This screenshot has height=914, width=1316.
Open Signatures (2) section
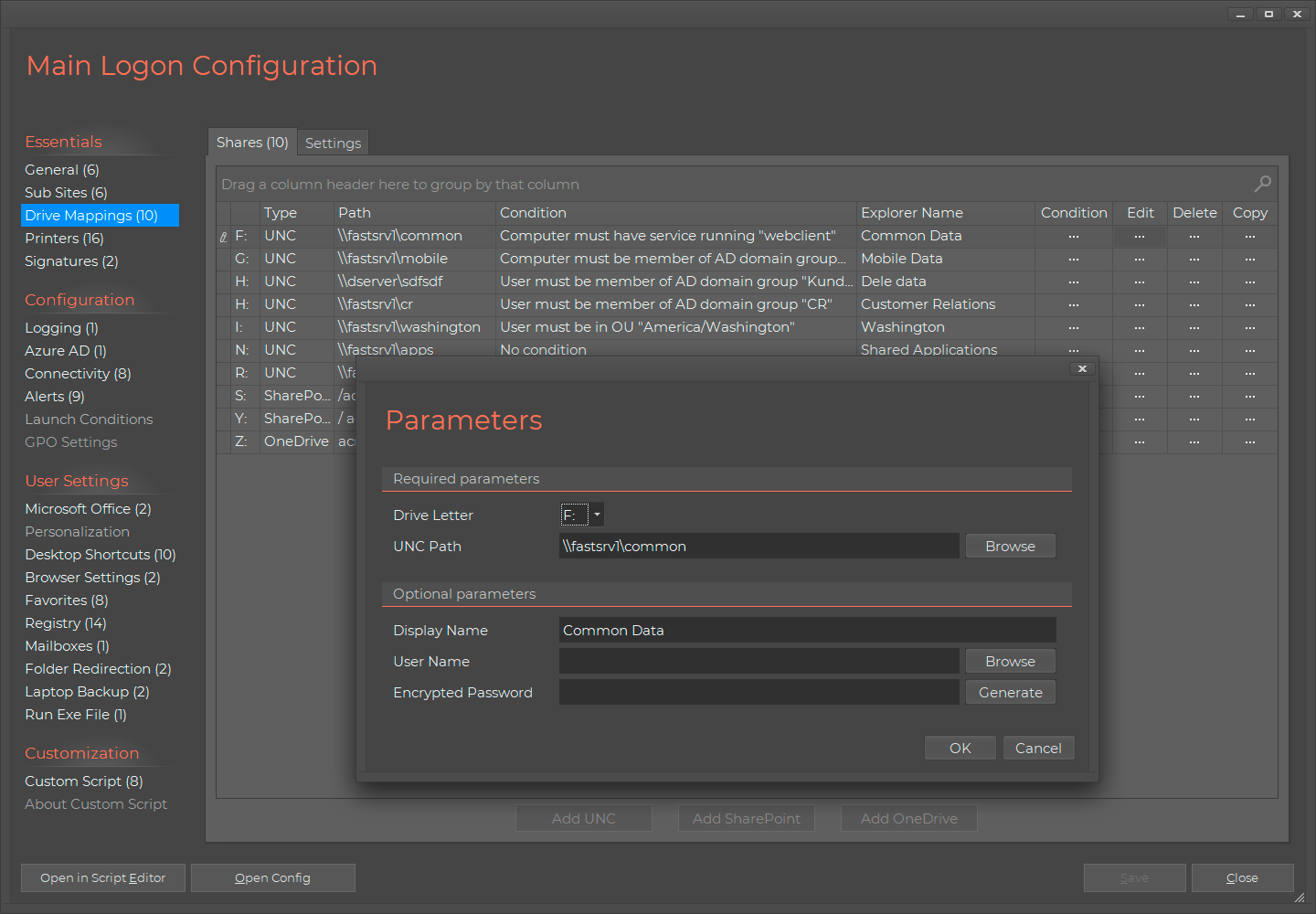[x=71, y=260]
